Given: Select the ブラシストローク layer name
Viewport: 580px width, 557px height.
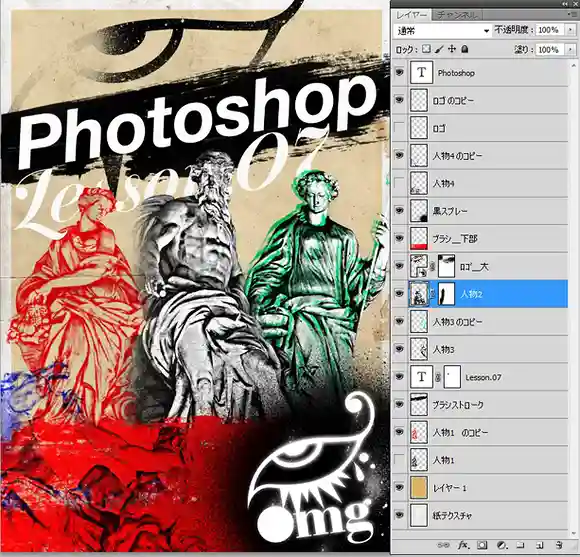Looking at the screenshot, I should 458,405.
